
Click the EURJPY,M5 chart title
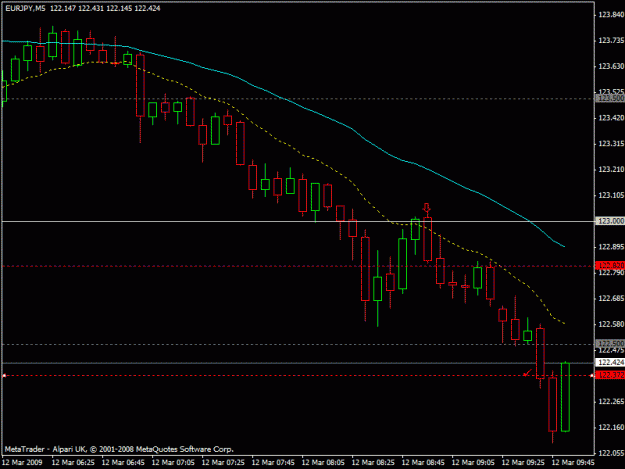pos(25,8)
